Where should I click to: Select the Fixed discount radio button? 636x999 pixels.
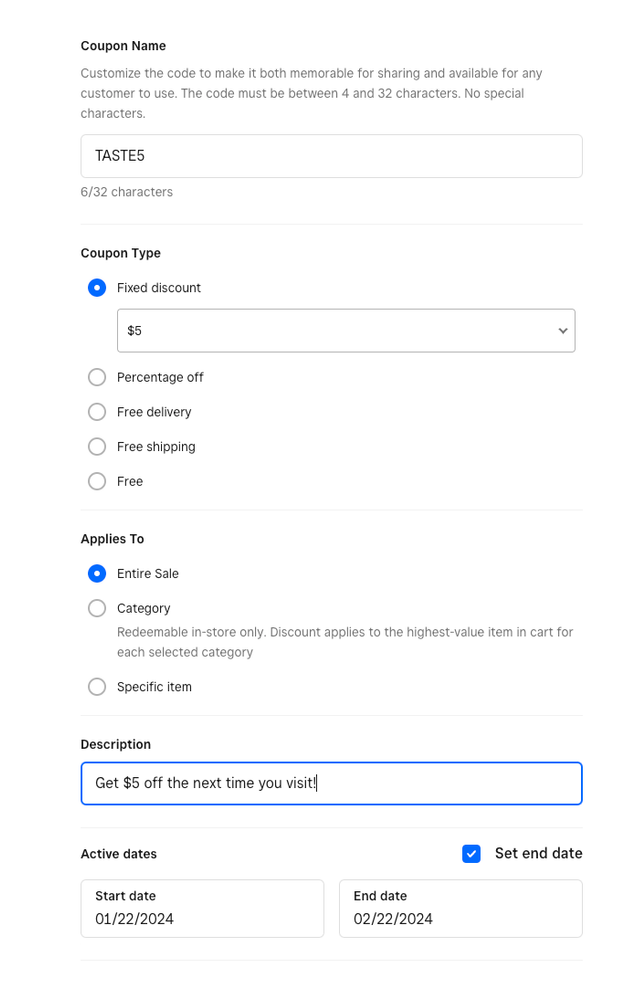pyautogui.click(x=97, y=288)
